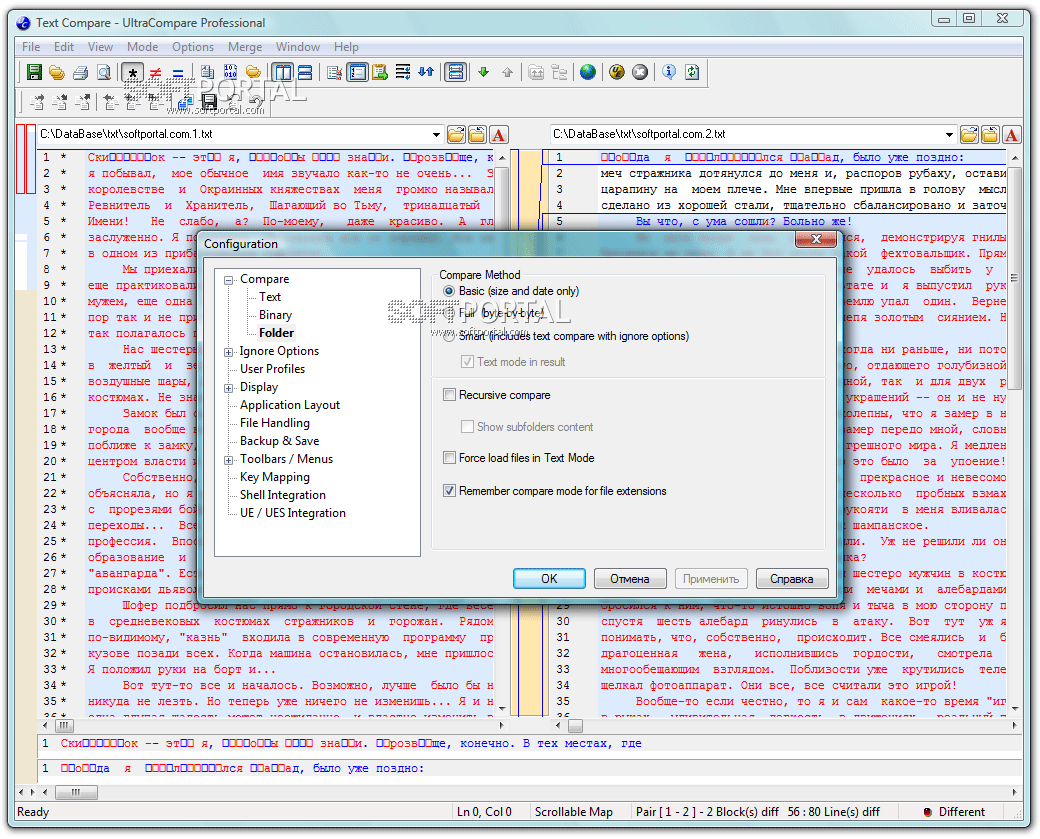Select User Profiles in configuration tree
Screen dimensions: 1040x839
click(272, 369)
